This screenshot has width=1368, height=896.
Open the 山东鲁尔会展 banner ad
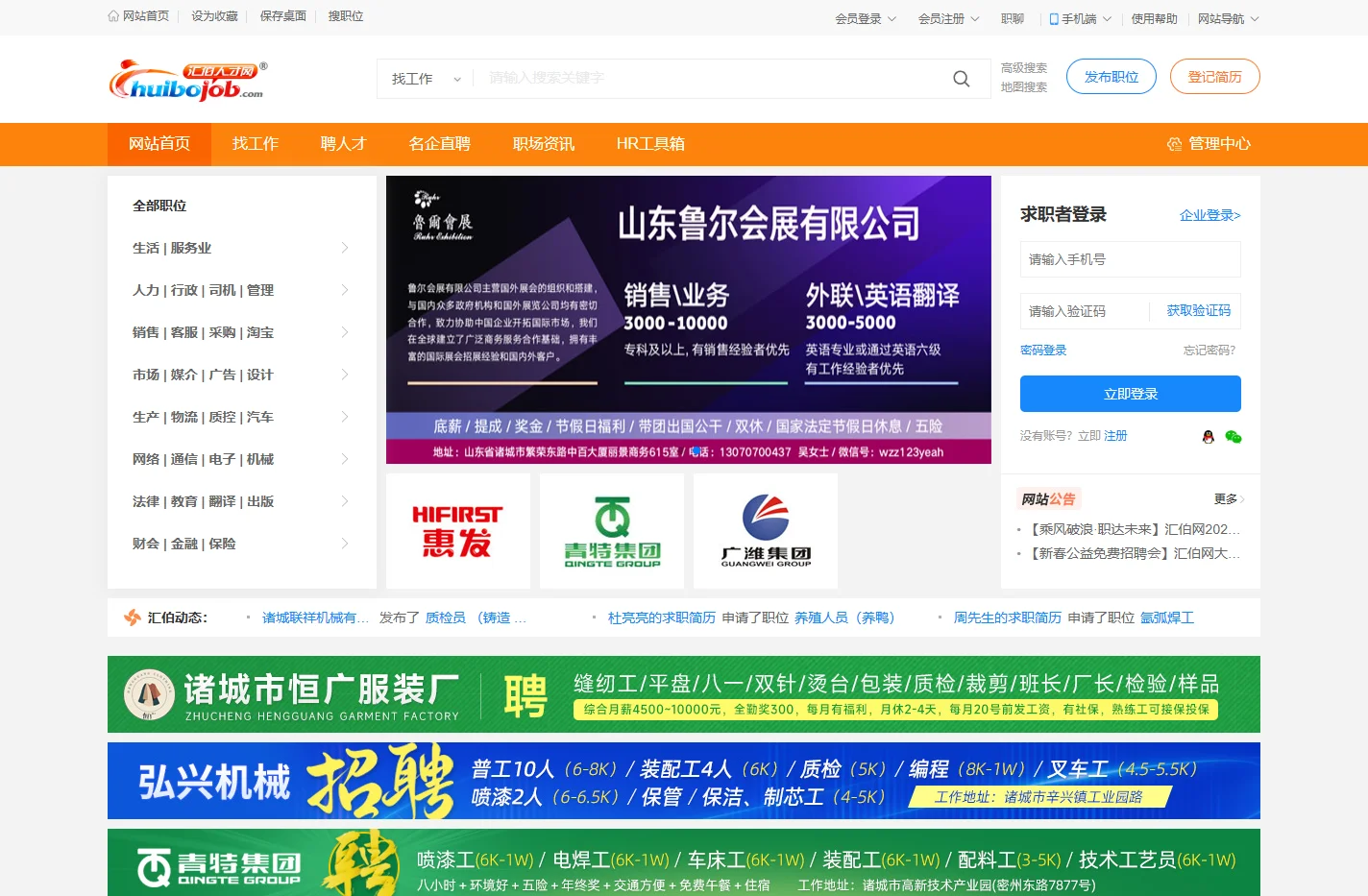[x=689, y=320]
